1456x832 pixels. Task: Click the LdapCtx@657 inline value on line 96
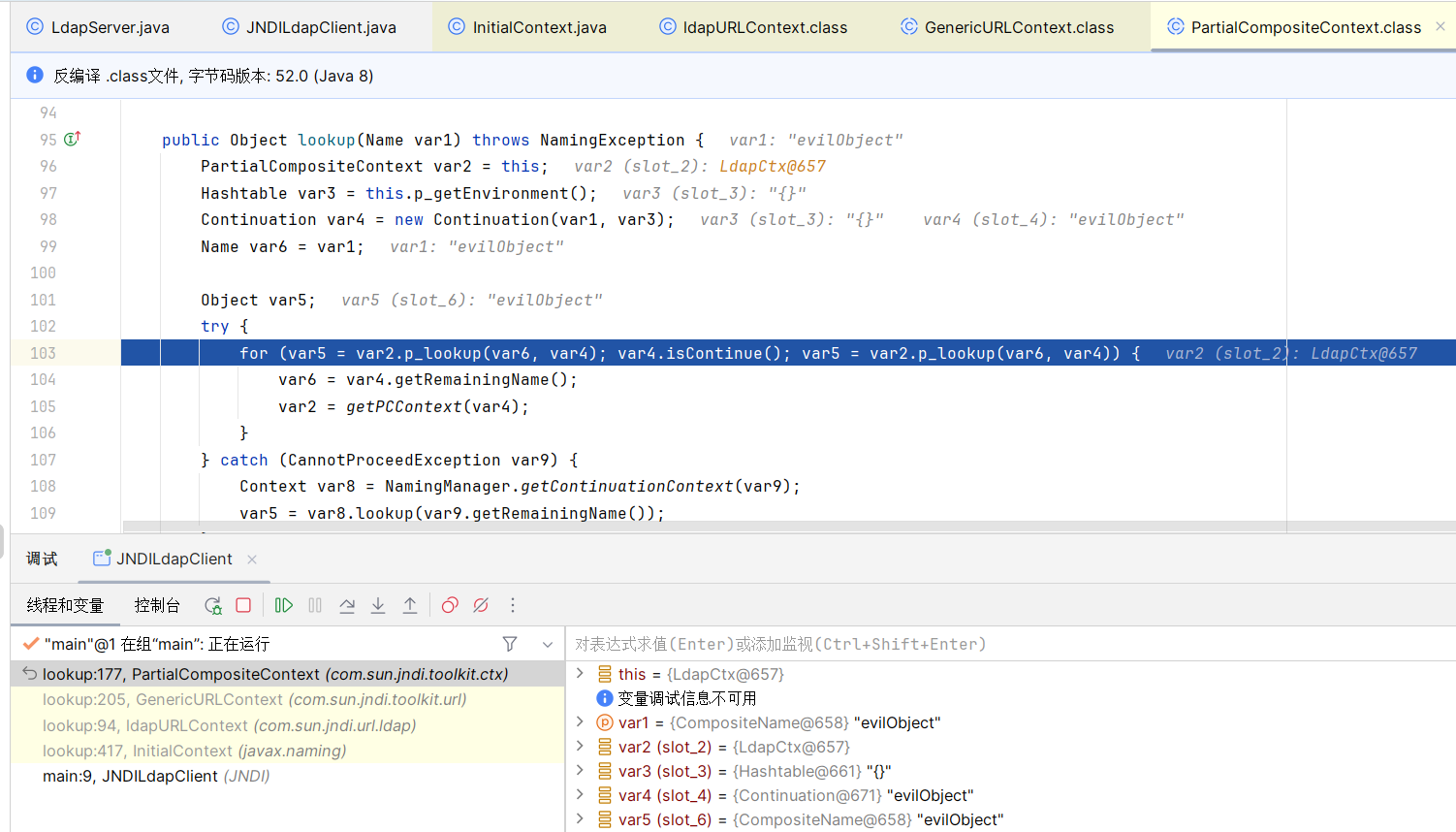(x=773, y=166)
